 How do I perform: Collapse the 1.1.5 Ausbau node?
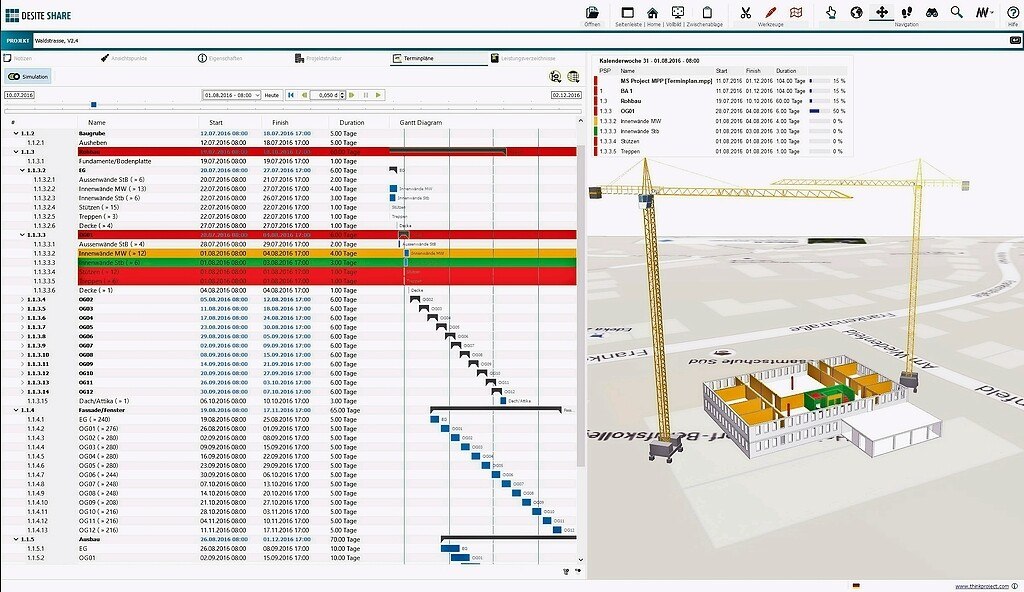pyautogui.click(x=16, y=540)
